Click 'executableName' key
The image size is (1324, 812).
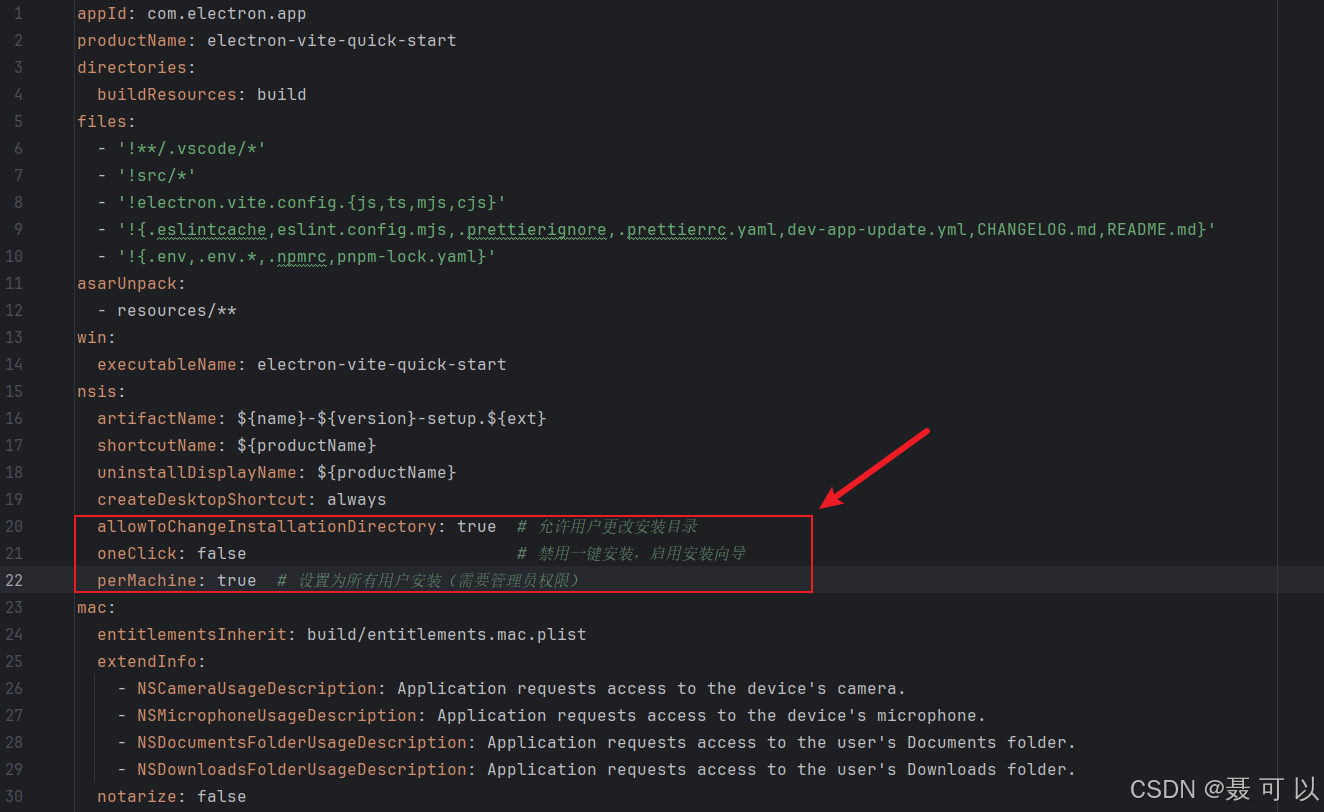tap(167, 365)
